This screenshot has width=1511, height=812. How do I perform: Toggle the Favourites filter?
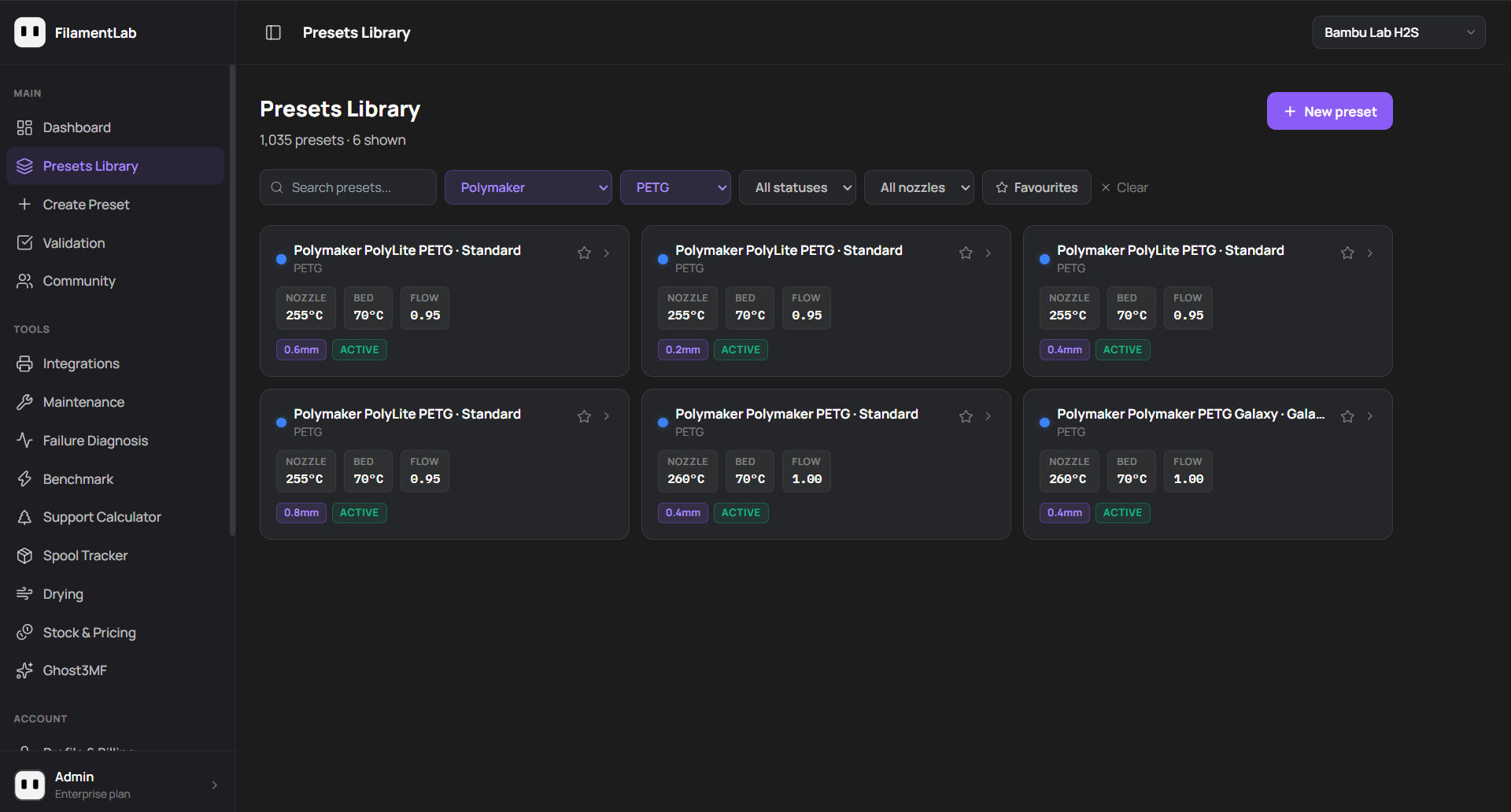click(1036, 187)
